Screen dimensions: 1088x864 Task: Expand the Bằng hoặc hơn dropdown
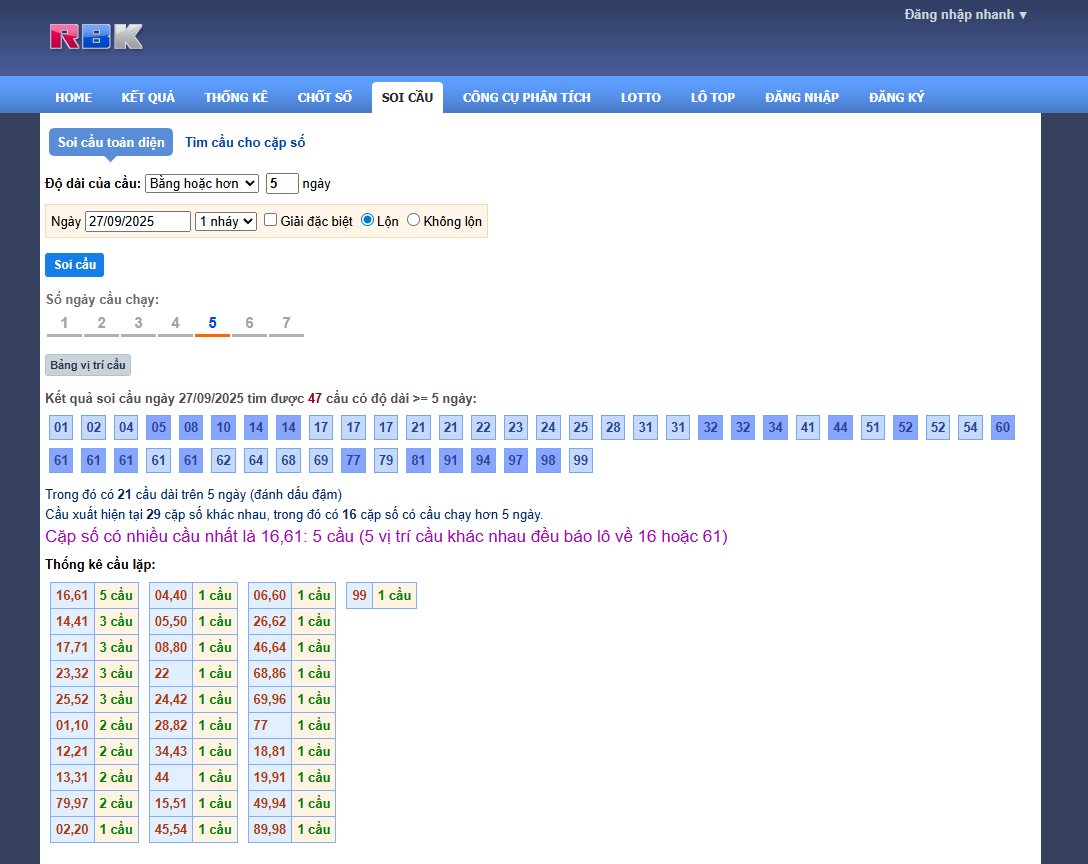click(x=202, y=183)
